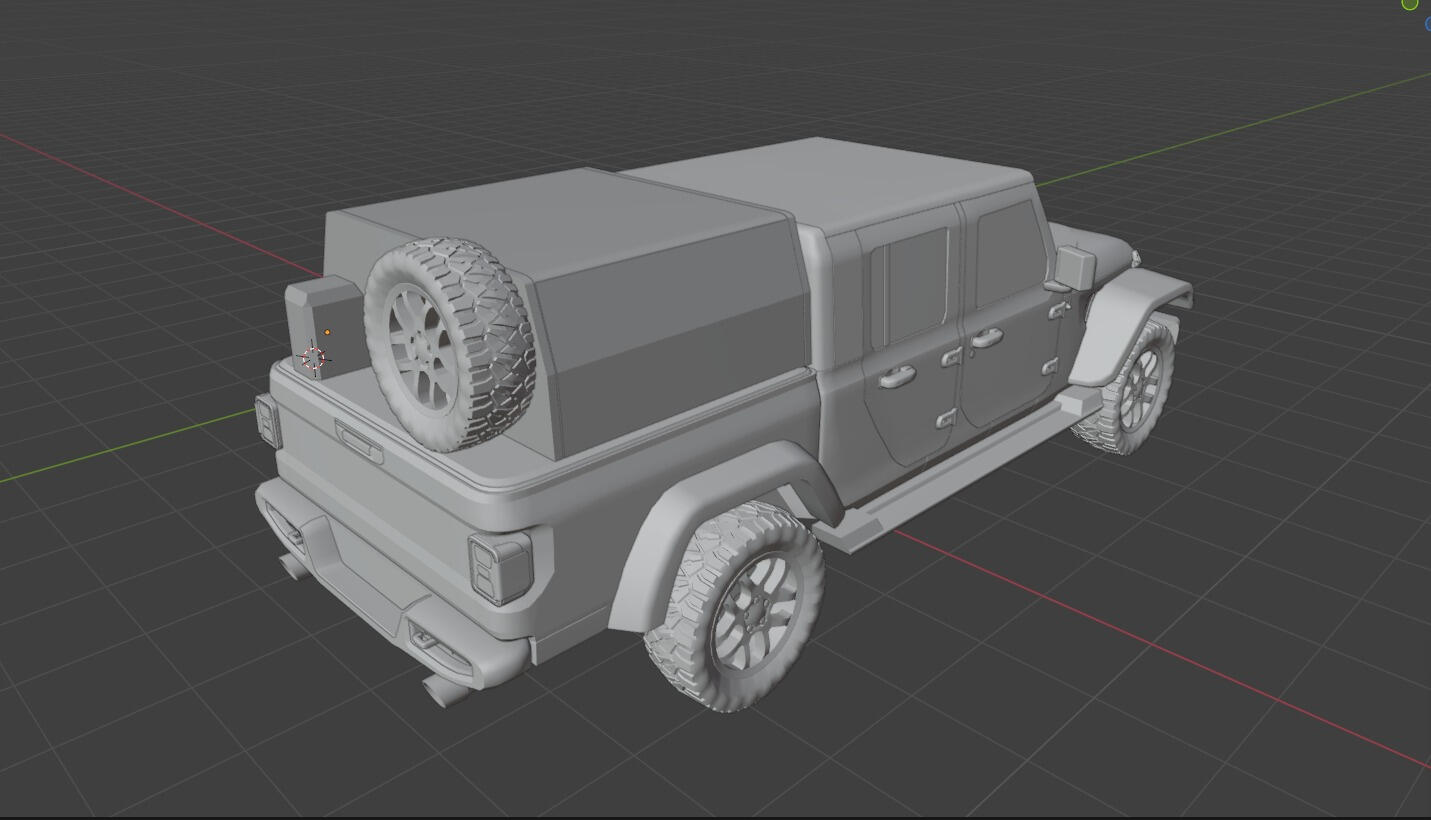Click the small orange origin dot on the spare tire mount
The height and width of the screenshot is (820, 1431).
point(327,332)
